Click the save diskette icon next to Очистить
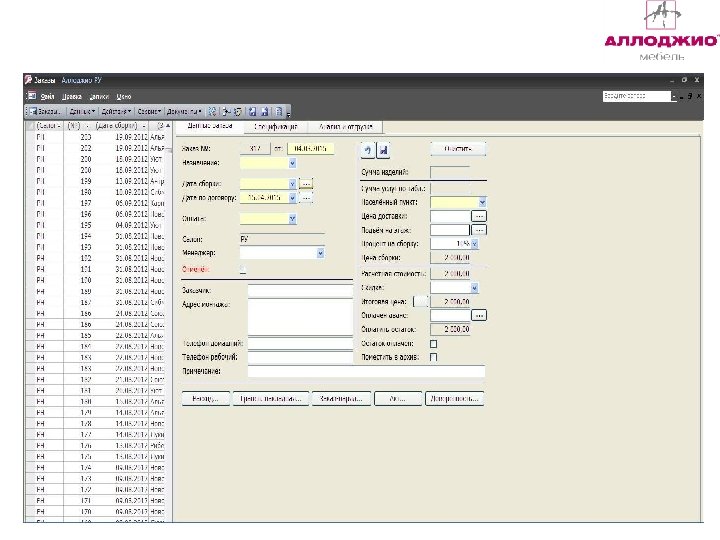Screen dimensions: 720x540 click(x=383, y=150)
